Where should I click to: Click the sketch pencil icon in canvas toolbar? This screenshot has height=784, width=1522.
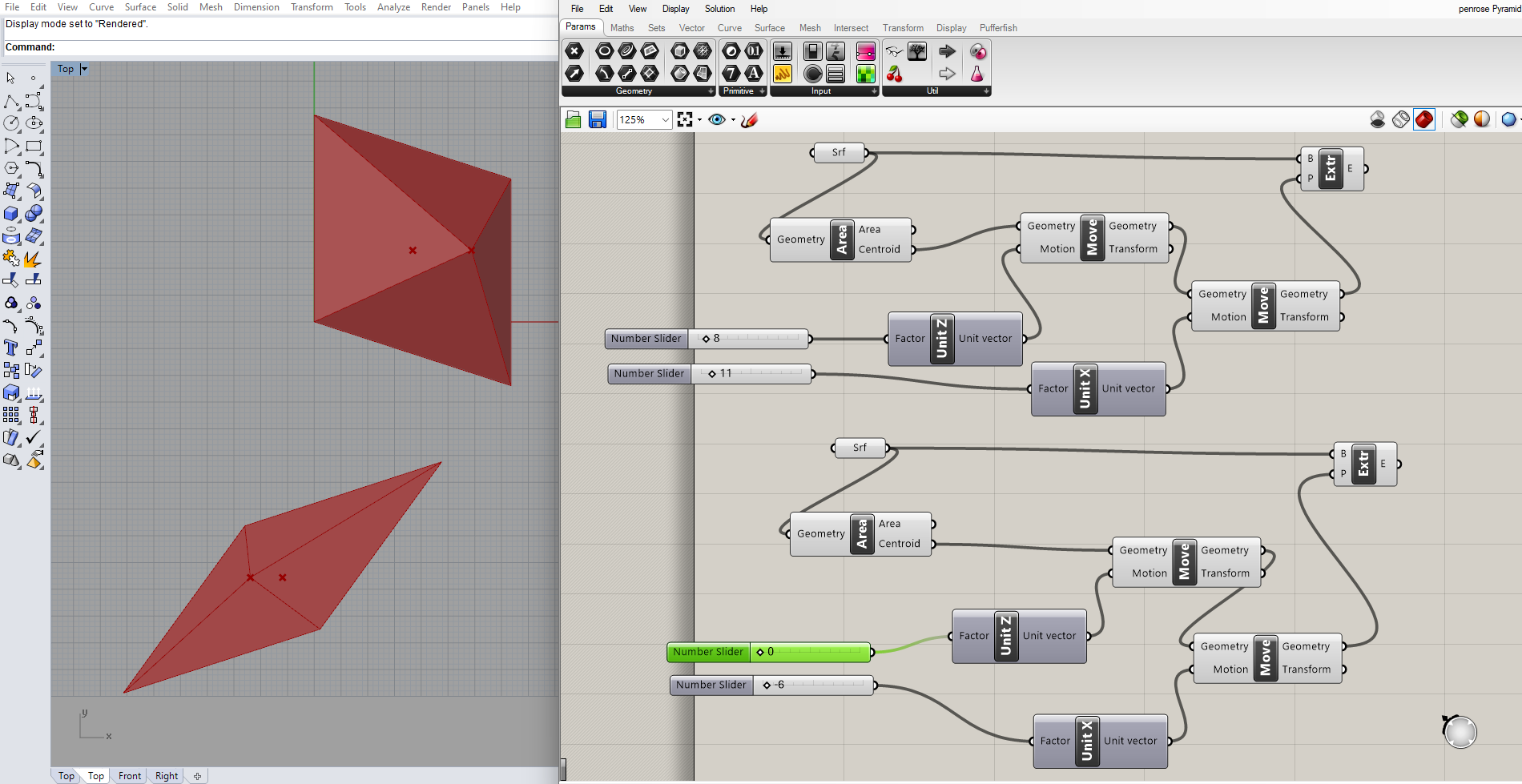(749, 119)
